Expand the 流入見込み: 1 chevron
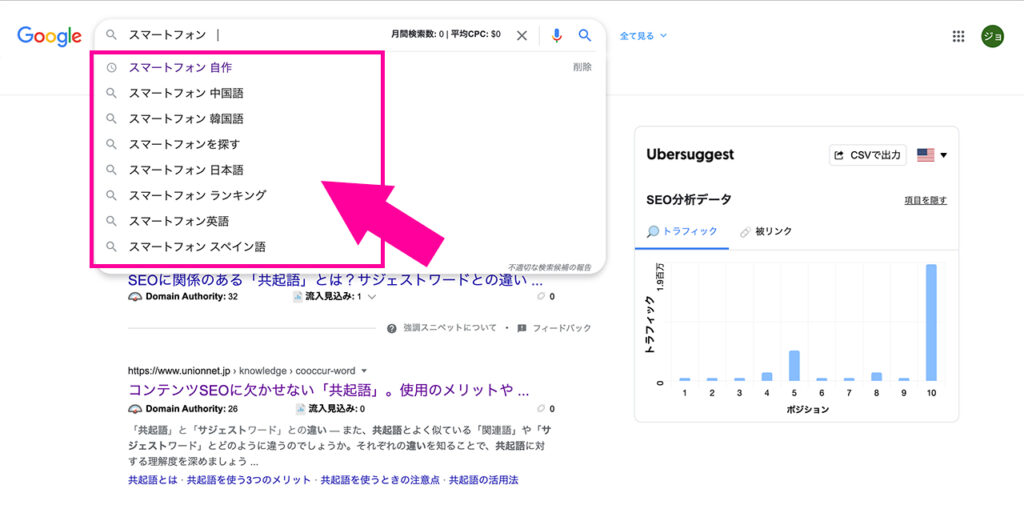 click(x=372, y=297)
